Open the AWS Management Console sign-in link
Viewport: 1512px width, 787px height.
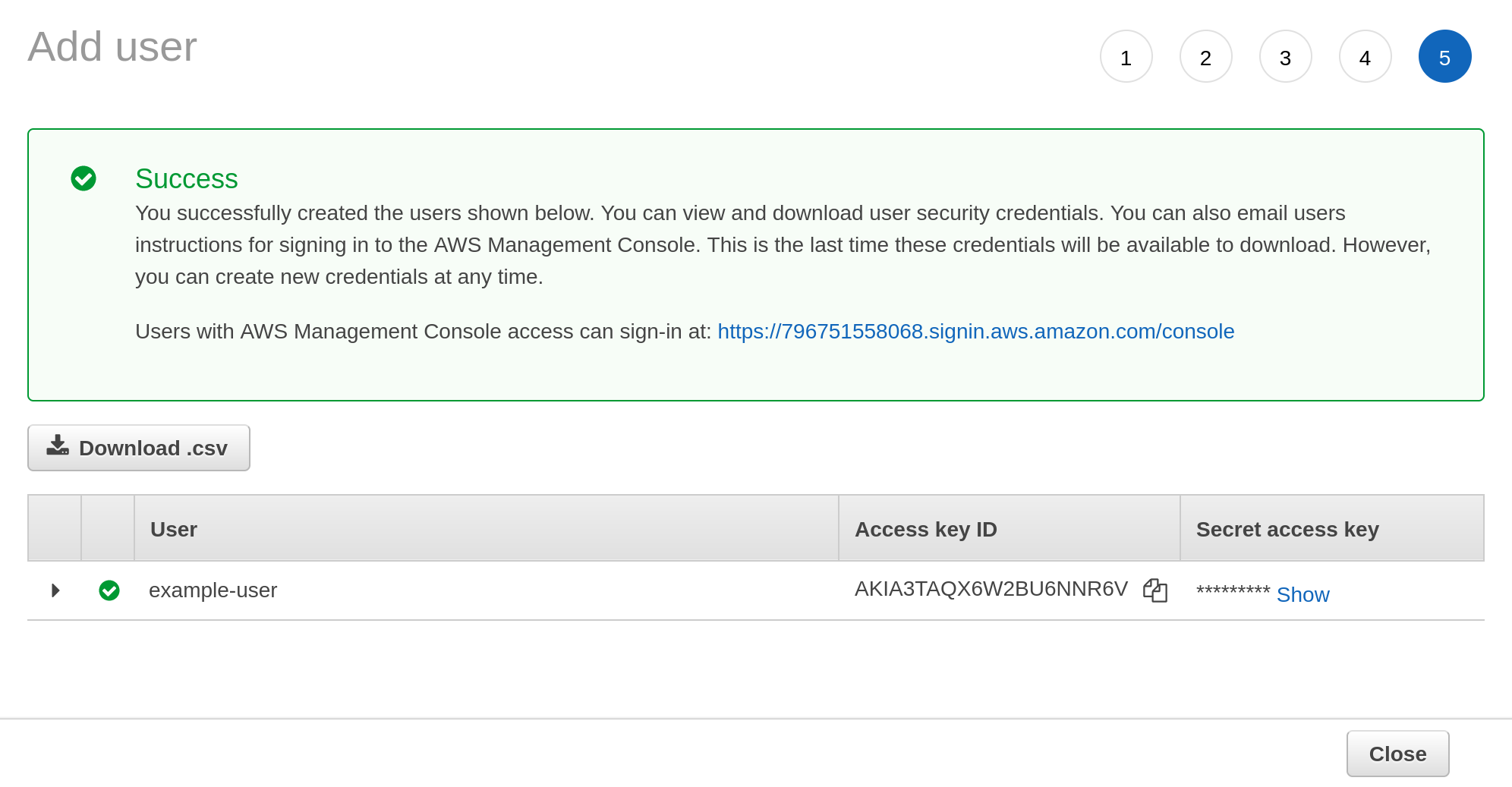click(x=975, y=331)
